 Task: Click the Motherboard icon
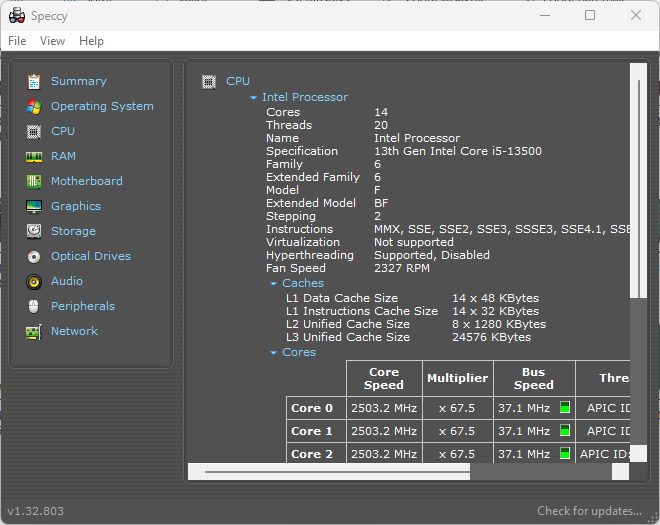point(34,182)
